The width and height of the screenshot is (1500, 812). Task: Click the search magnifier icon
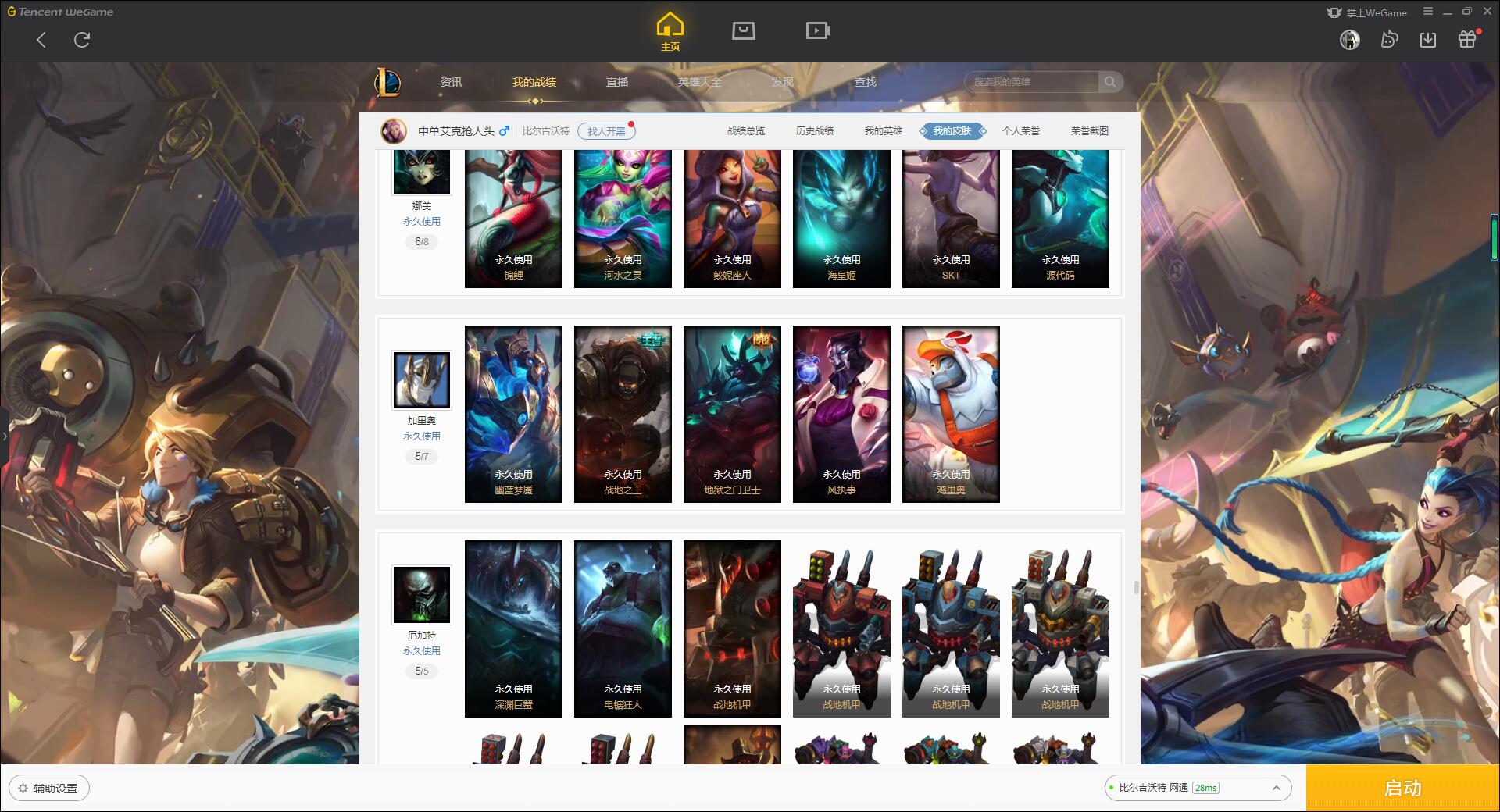tap(1109, 82)
